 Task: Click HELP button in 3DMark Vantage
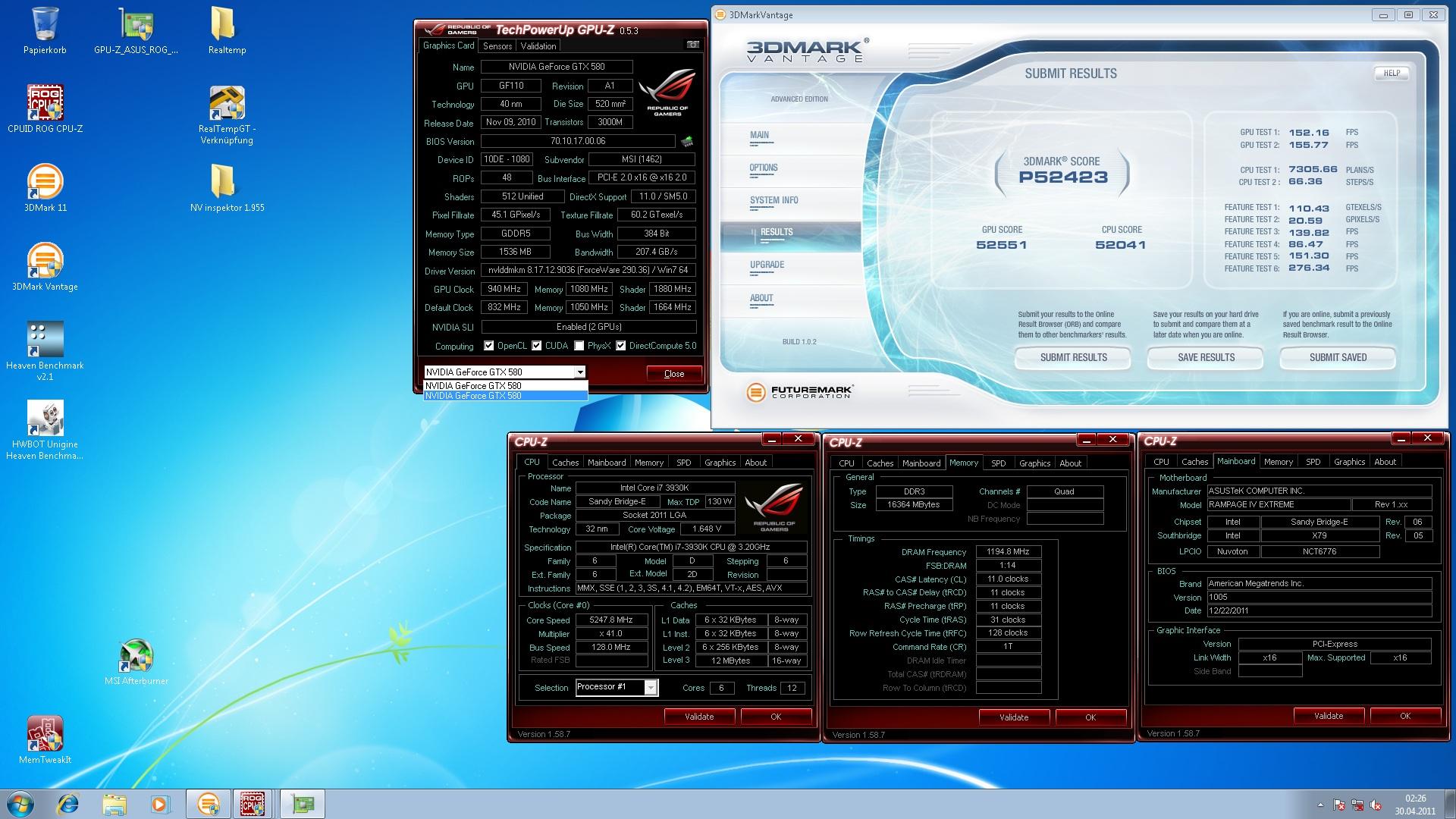[1392, 74]
